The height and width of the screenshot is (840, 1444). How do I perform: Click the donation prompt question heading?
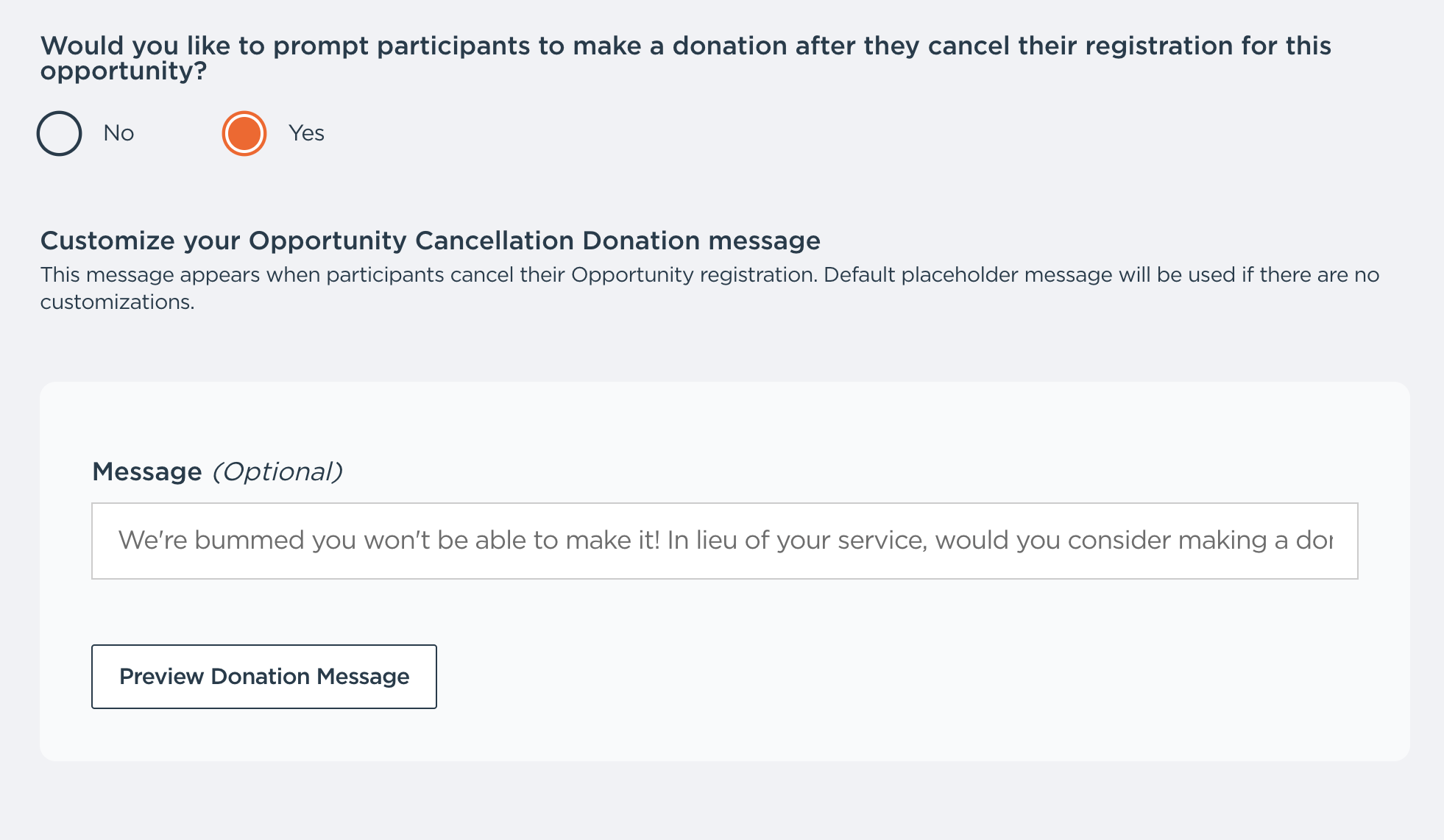click(684, 46)
